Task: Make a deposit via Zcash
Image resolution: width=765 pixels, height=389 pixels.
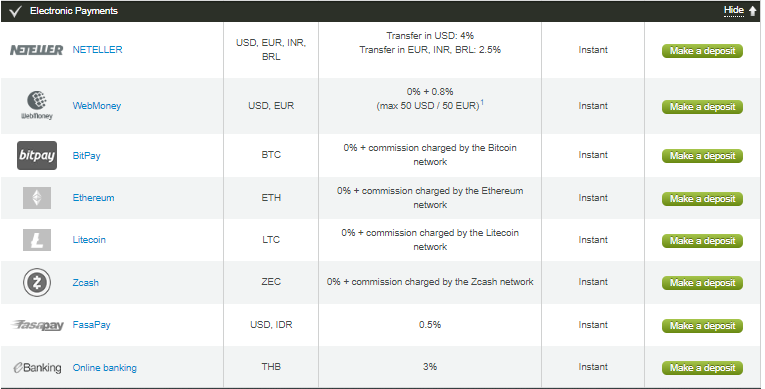Action: tap(702, 283)
